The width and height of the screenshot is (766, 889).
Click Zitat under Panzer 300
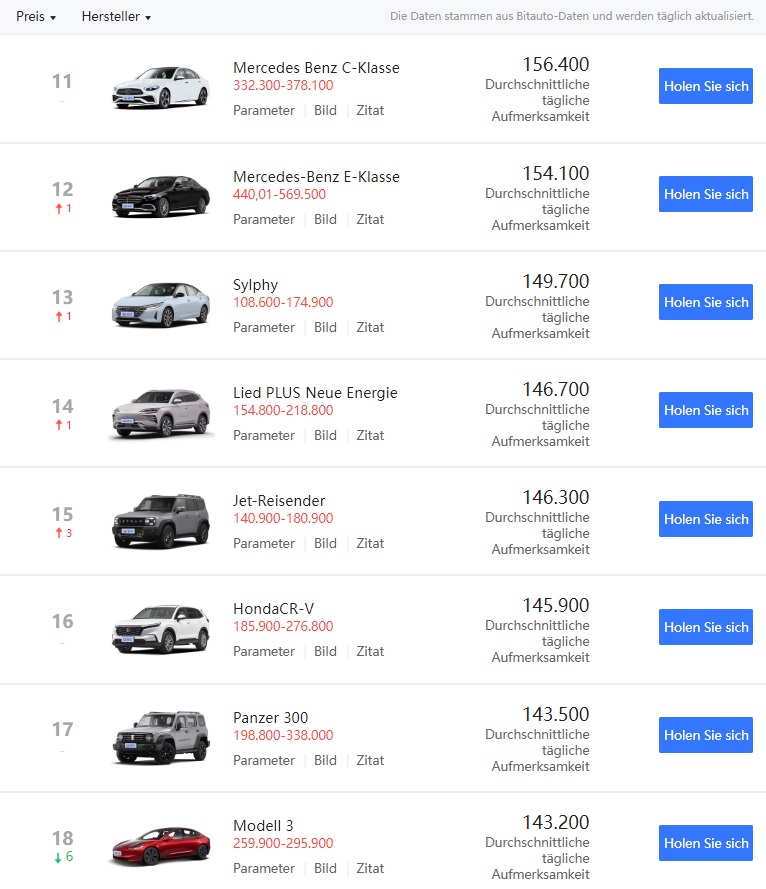(x=370, y=760)
